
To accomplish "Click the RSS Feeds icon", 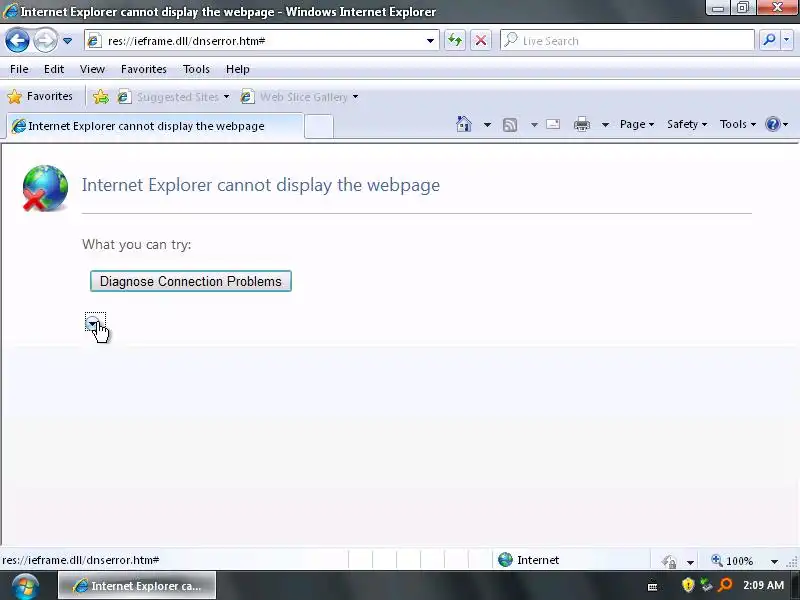I will coord(510,124).
